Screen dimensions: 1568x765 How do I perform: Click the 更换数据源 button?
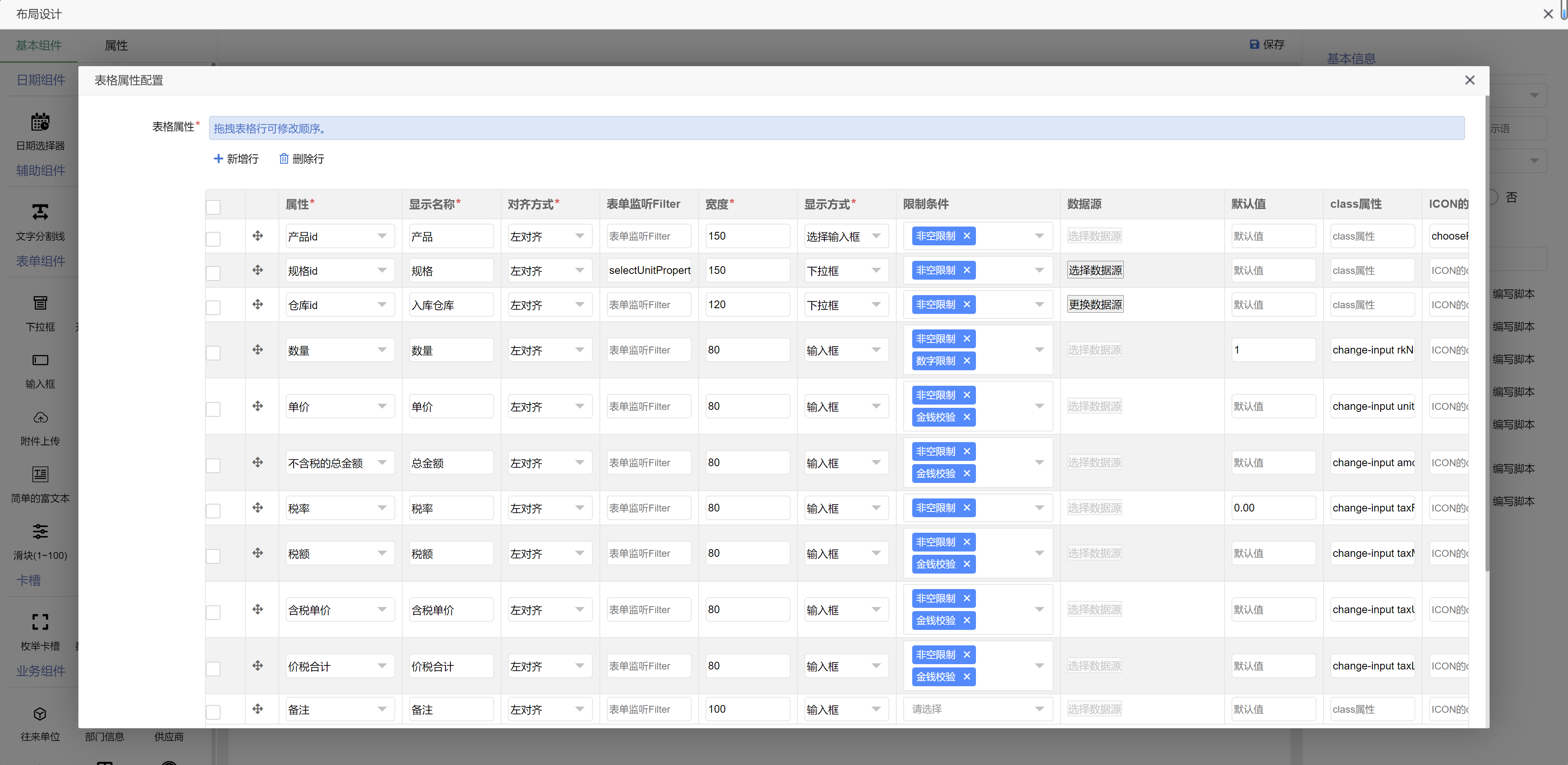[x=1095, y=304]
